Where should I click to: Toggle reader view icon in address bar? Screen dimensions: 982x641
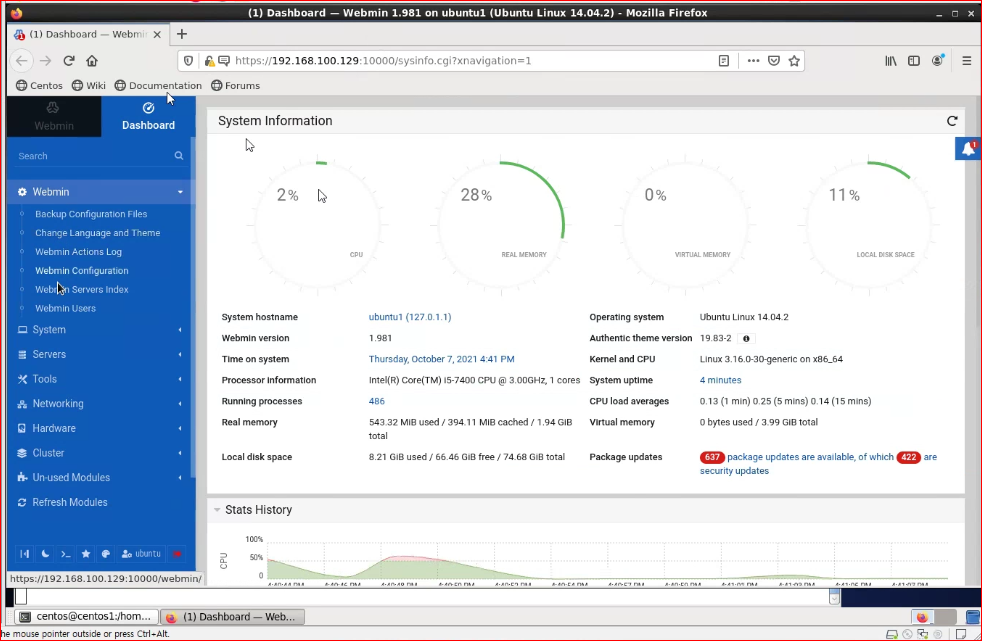click(x=723, y=61)
